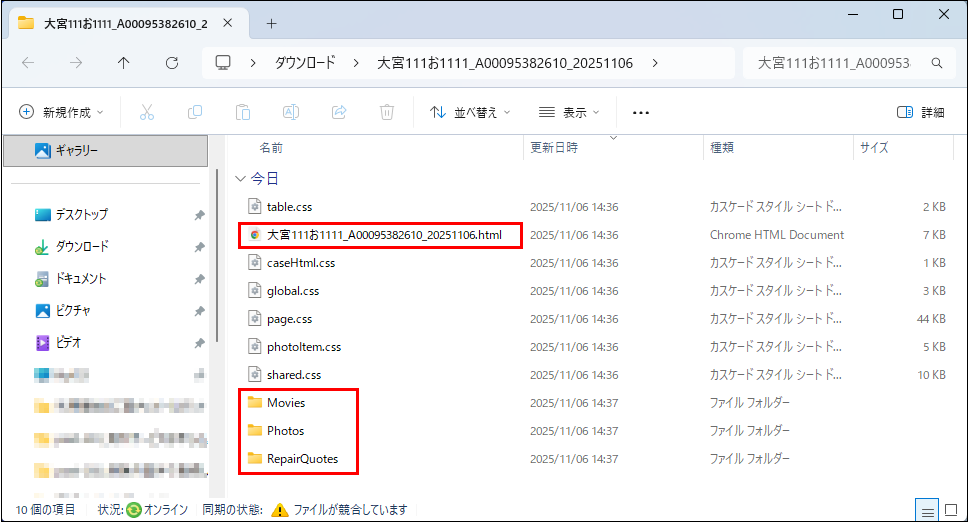968x522 pixels.
Task: Open the 並べ替え sort dropdown
Action: (470, 112)
